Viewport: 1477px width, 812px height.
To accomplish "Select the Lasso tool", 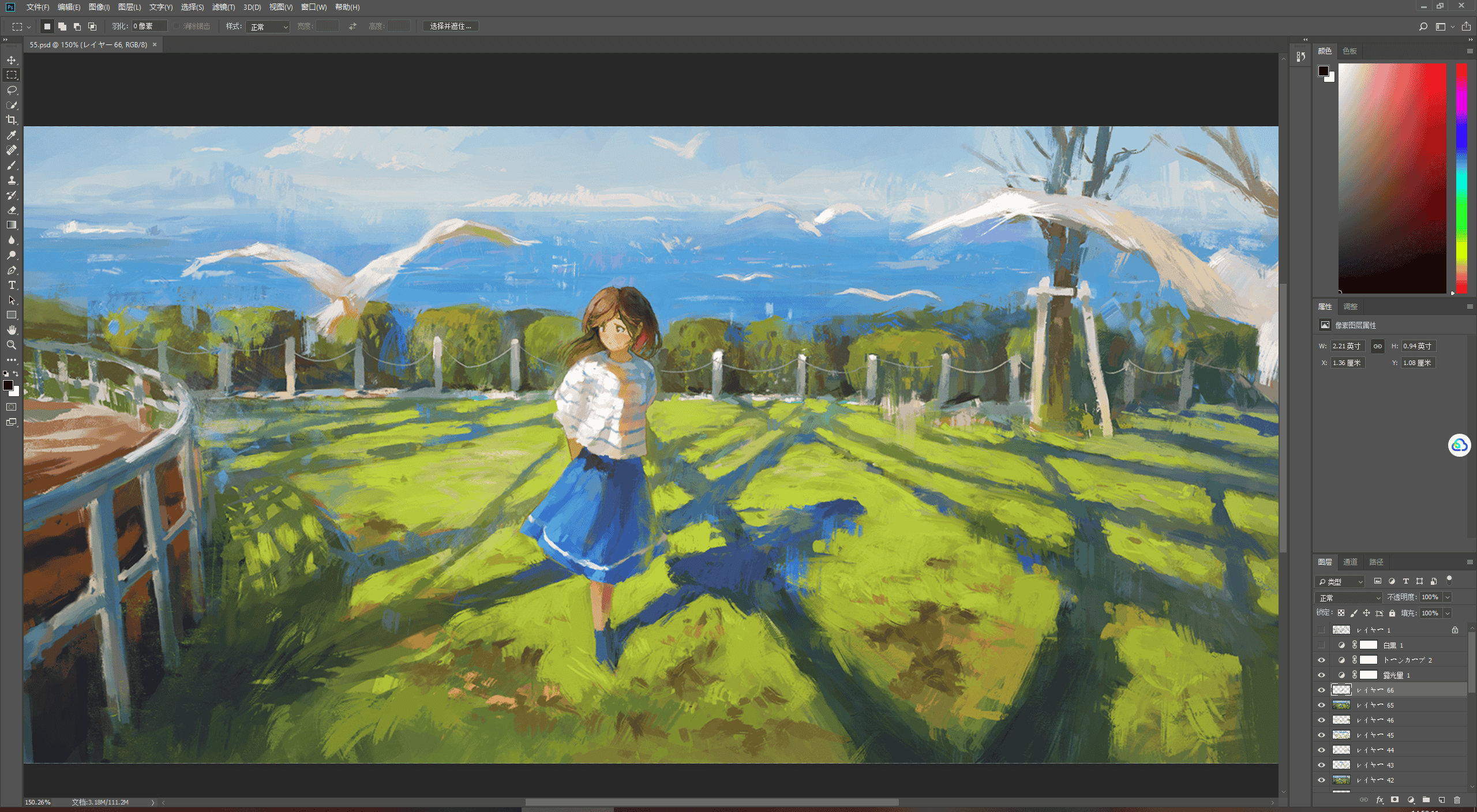I will click(12, 90).
